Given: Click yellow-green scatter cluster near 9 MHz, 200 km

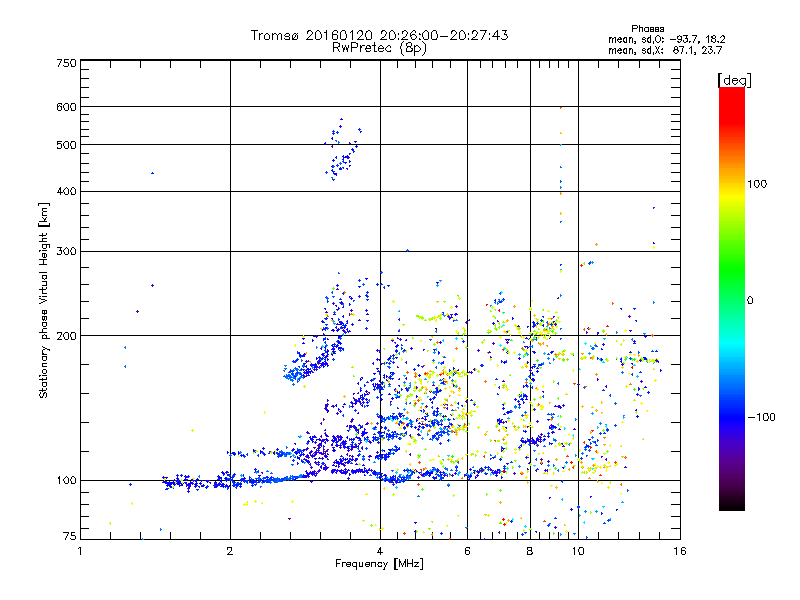Looking at the screenshot, I should (x=546, y=327).
